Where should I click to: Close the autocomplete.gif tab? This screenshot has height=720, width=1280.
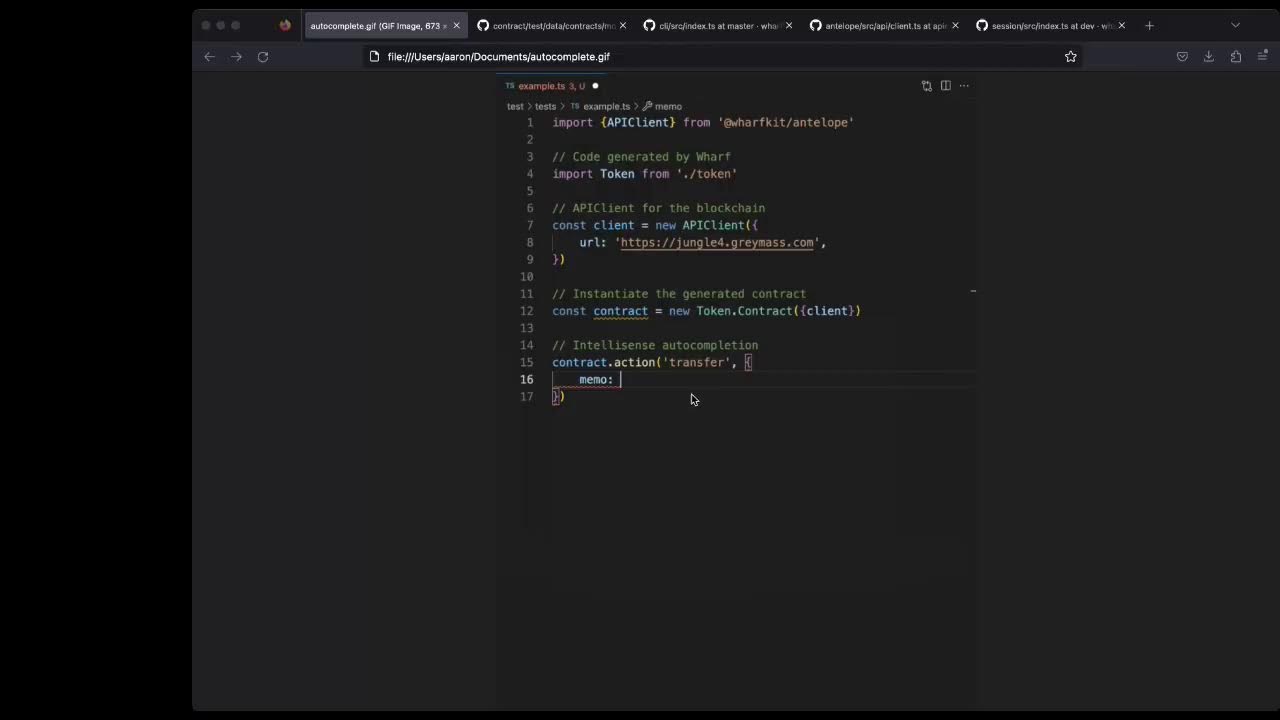pos(456,26)
